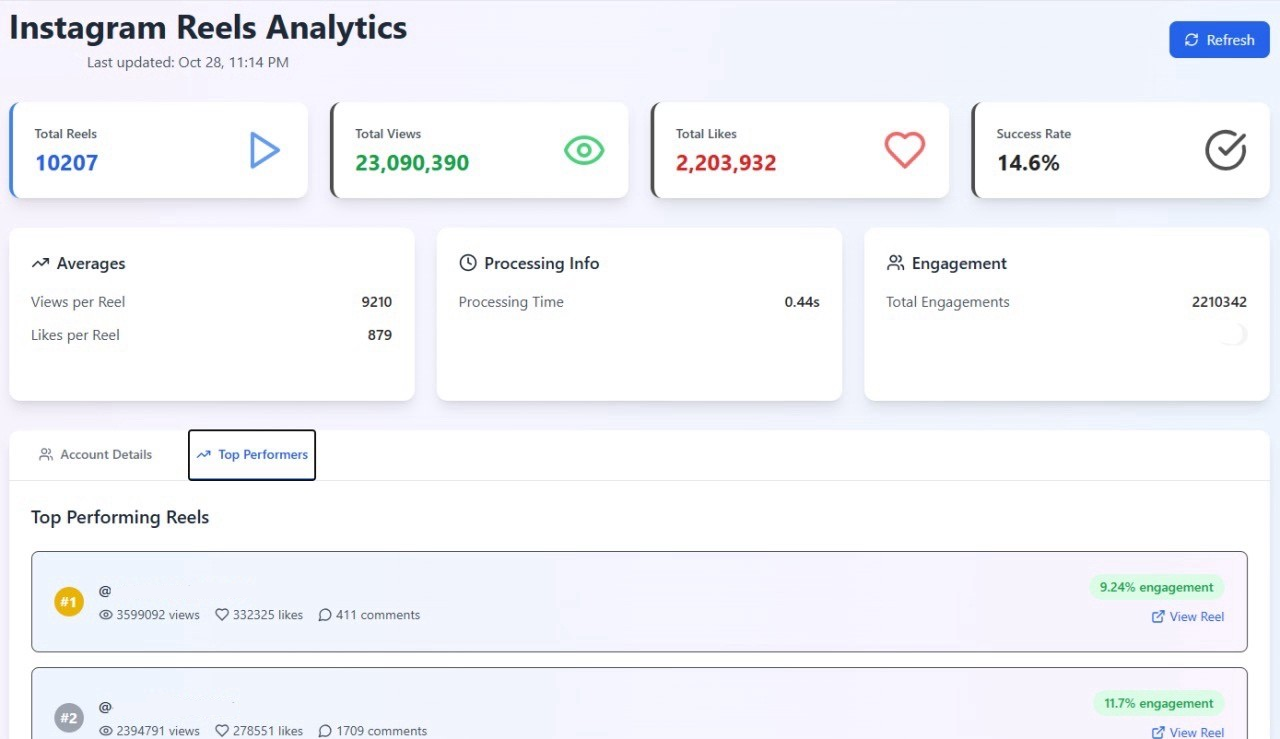Click the Total Views value 23,090,390

(412, 162)
